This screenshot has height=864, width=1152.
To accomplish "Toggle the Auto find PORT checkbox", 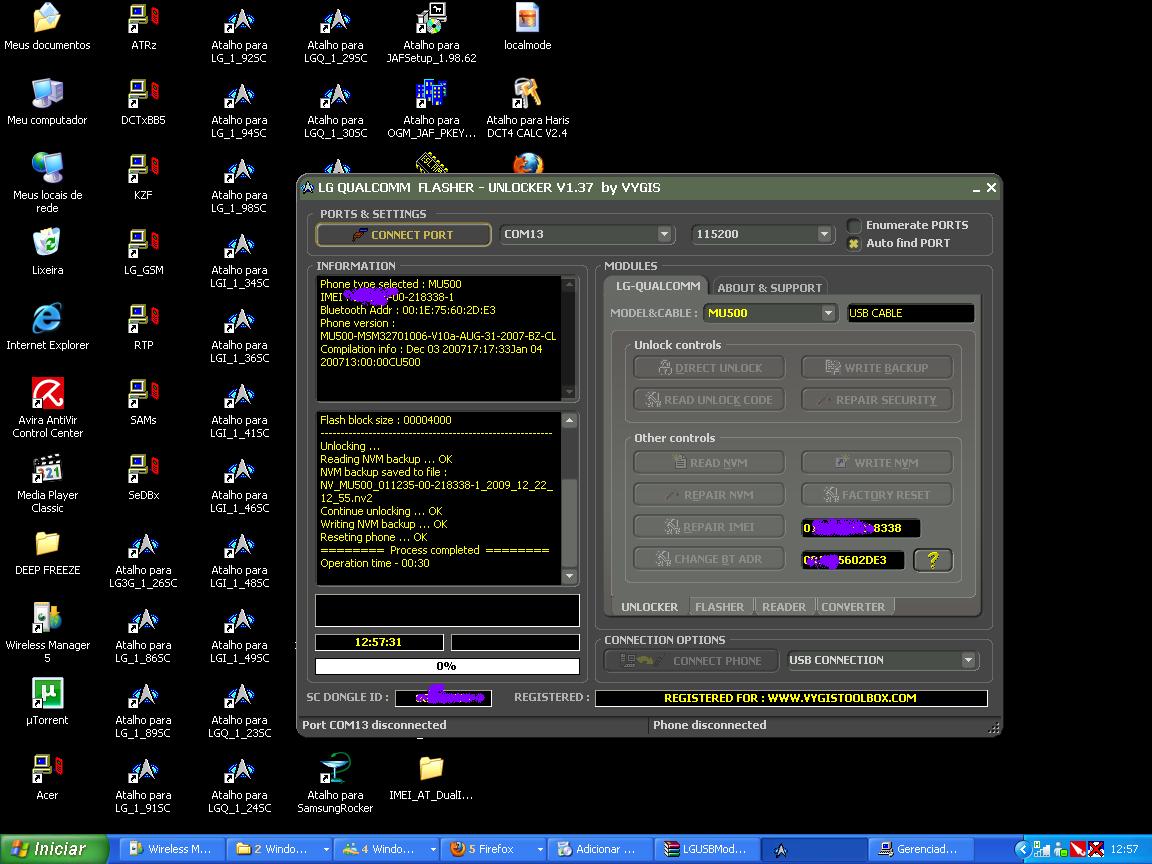I will [x=854, y=243].
